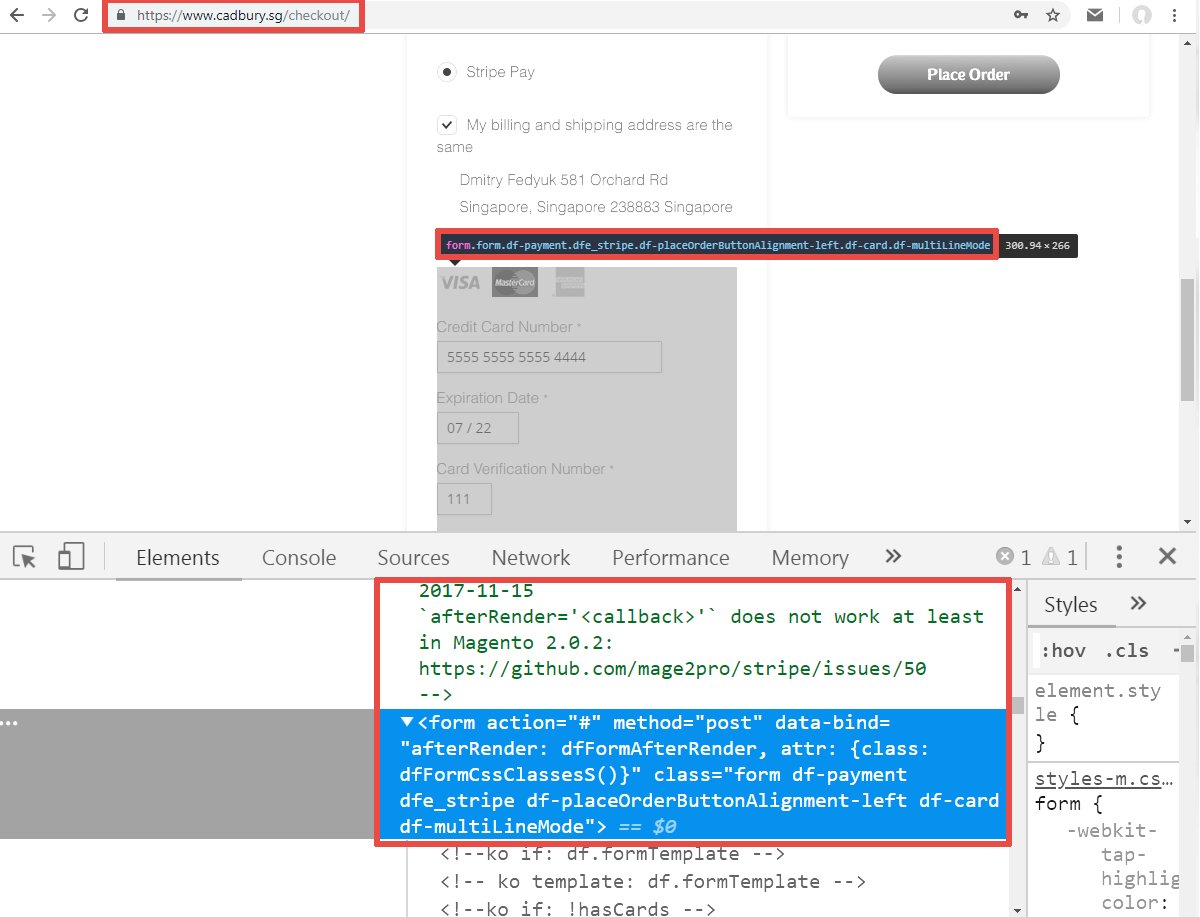Toggle the :hov element state option
Viewport: 1200px width, 917px height.
[1063, 650]
